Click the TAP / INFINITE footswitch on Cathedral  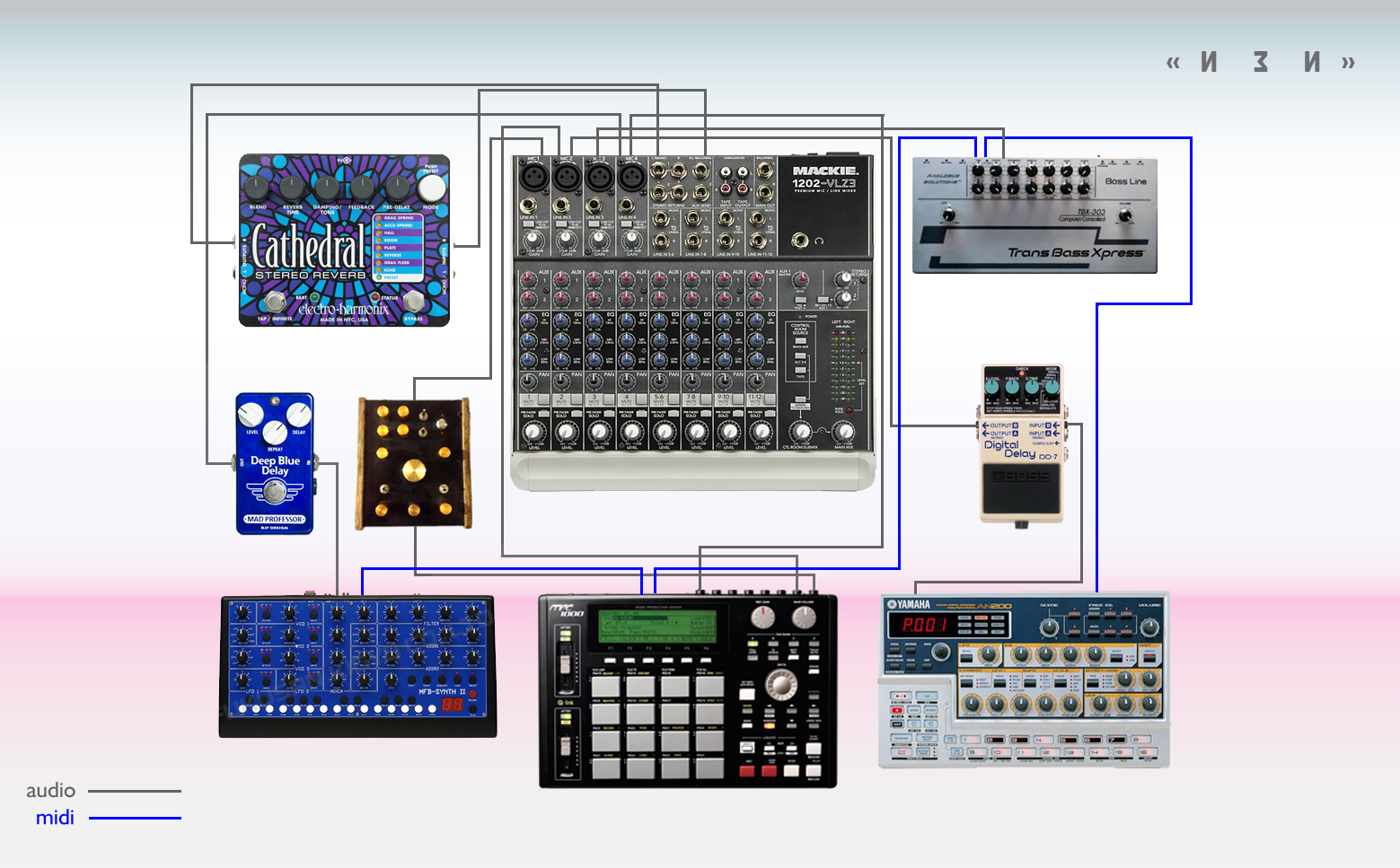tap(275, 300)
